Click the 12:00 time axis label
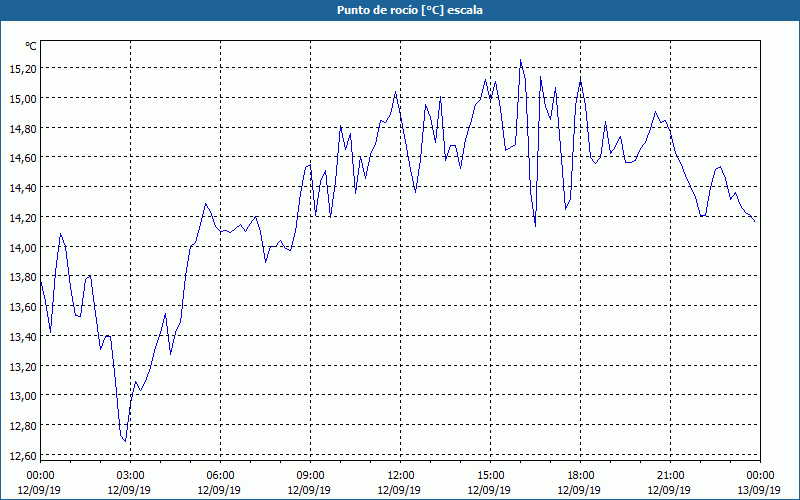This screenshot has height=500, width=800. coord(399,476)
